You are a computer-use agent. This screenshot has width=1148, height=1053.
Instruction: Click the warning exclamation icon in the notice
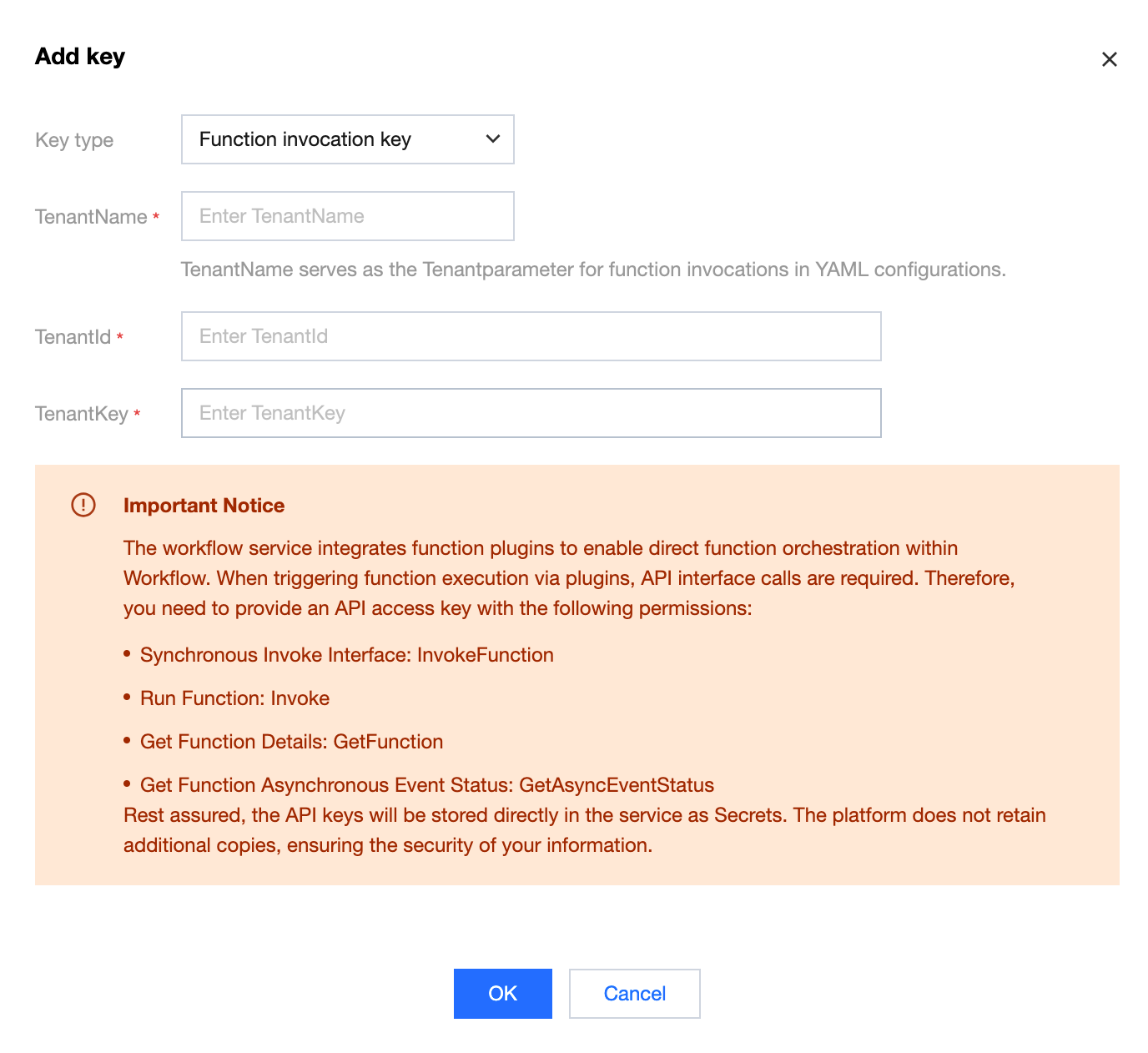pos(83,505)
